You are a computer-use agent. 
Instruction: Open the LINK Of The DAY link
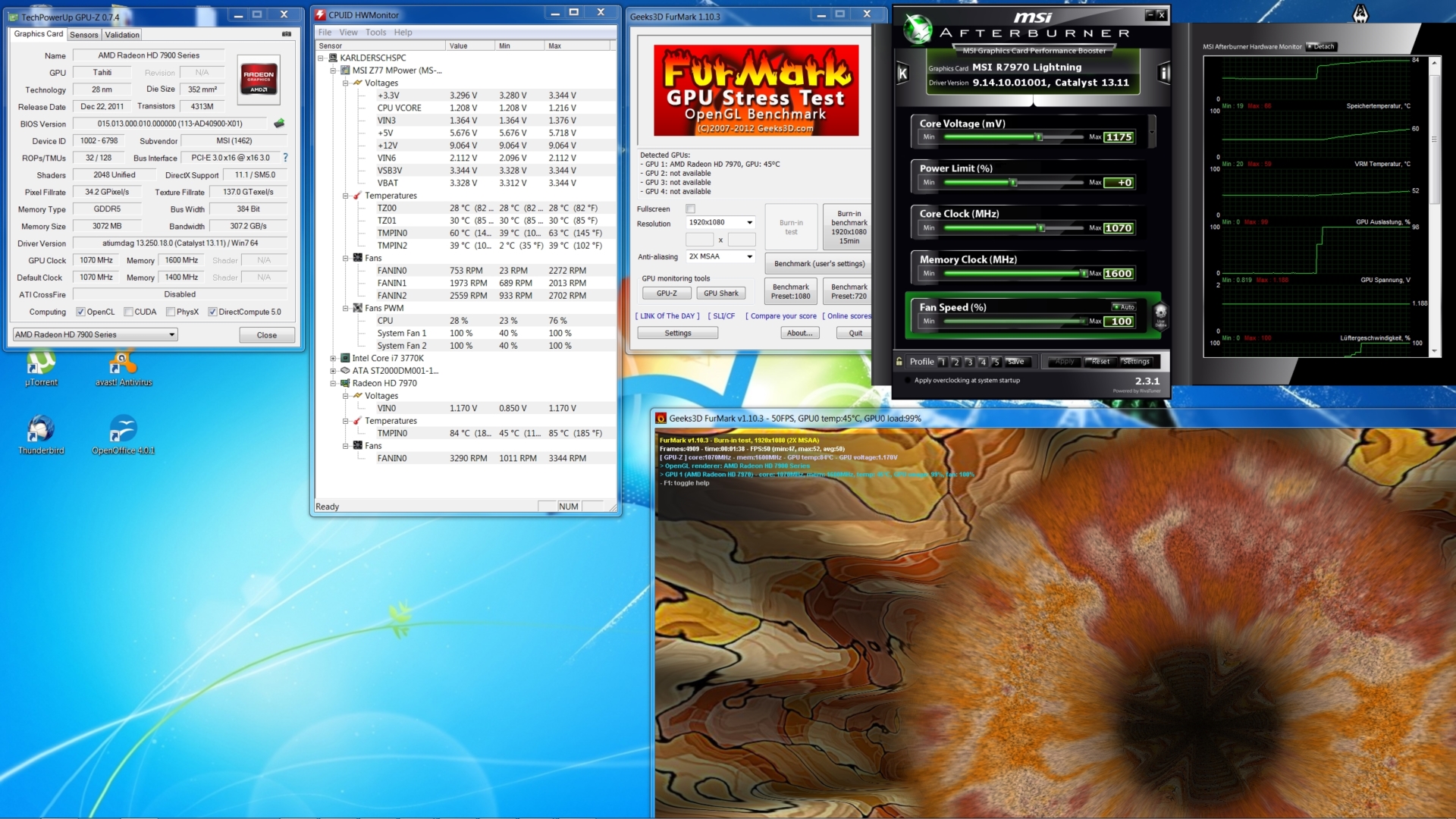[667, 316]
